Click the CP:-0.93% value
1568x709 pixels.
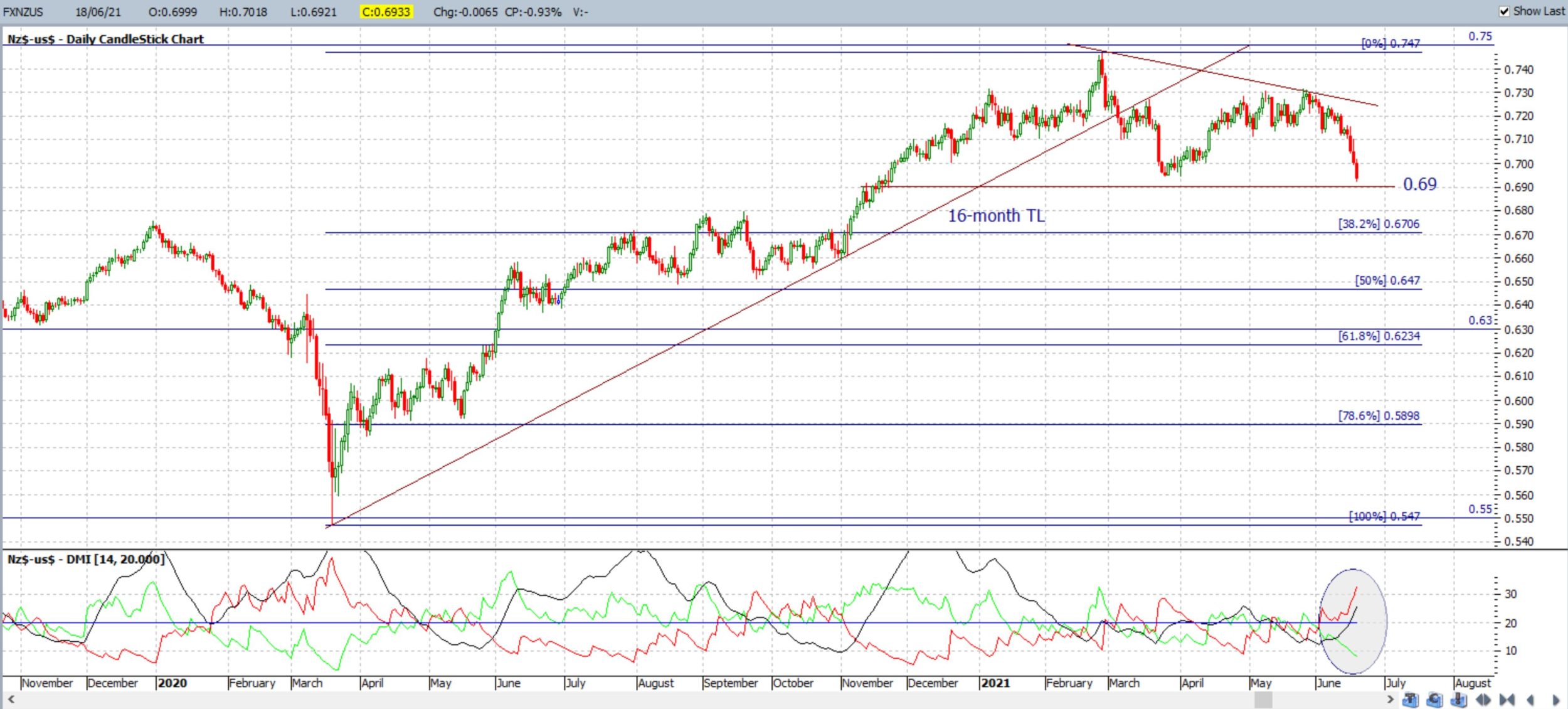coord(533,12)
